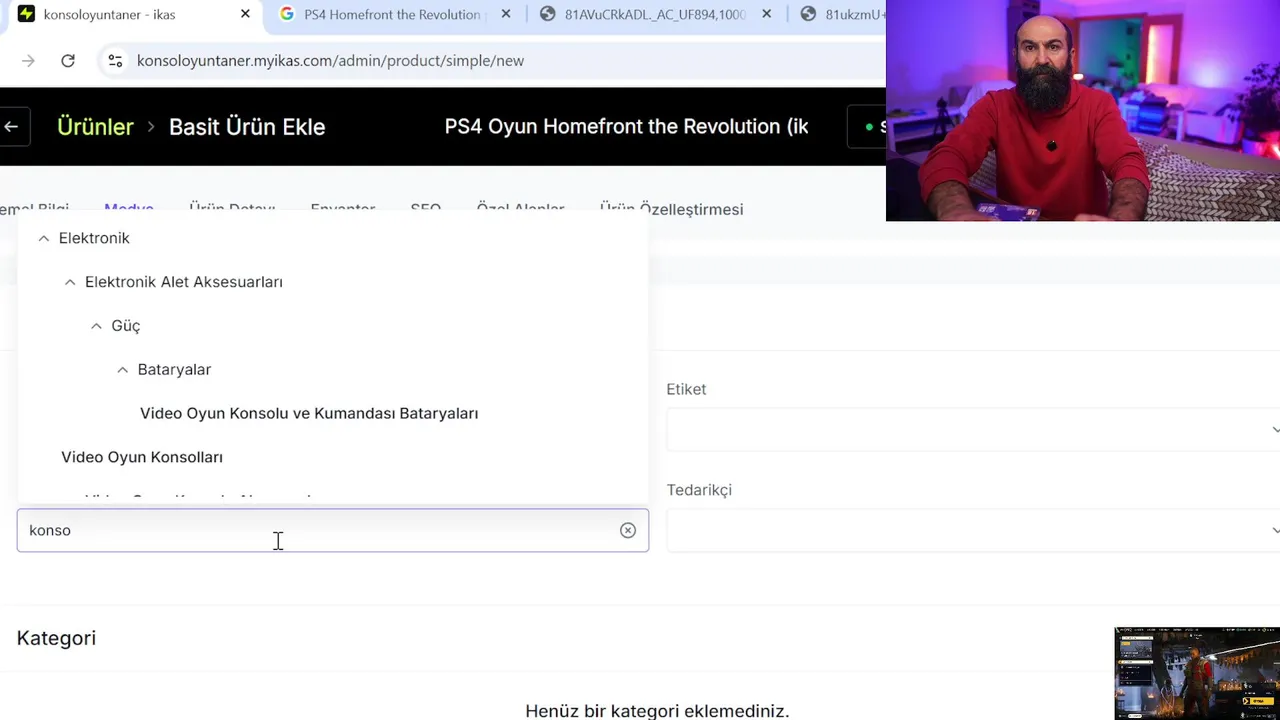
Task: Choose Video Oyun Konsolları category
Action: [x=142, y=457]
